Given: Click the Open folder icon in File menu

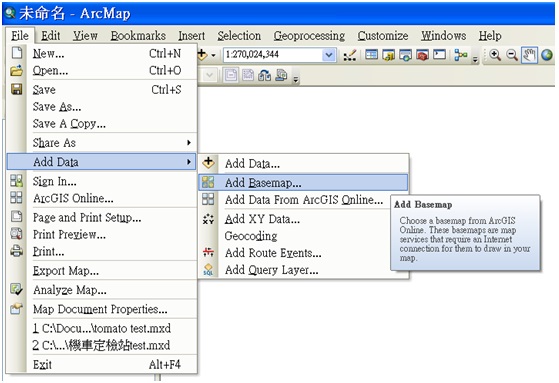Looking at the screenshot, I should pyautogui.click(x=16, y=70).
